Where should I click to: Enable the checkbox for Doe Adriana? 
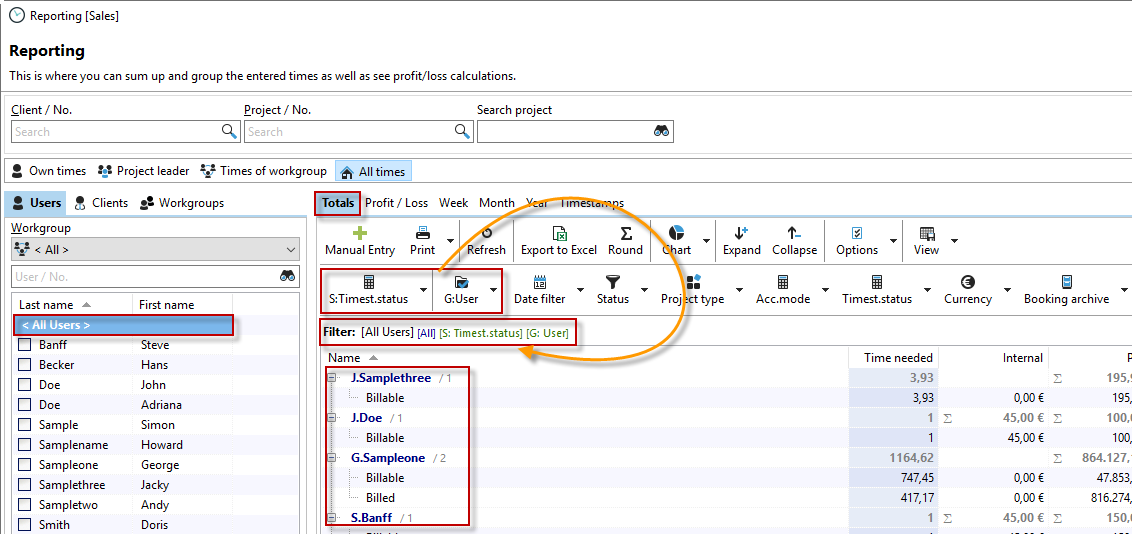coord(25,405)
